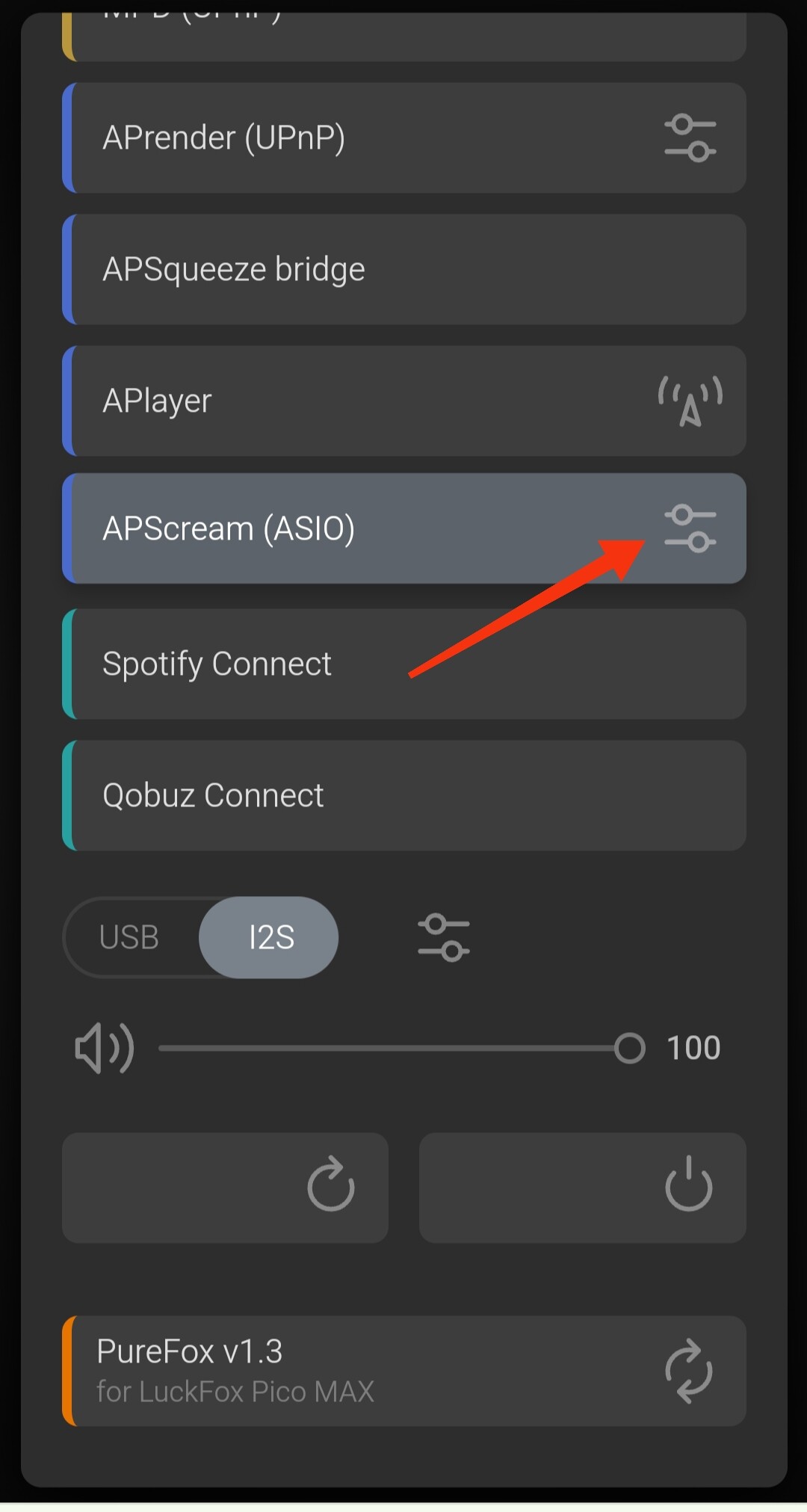
Task: Activate the APrender (UPnP) row
Action: point(404,138)
